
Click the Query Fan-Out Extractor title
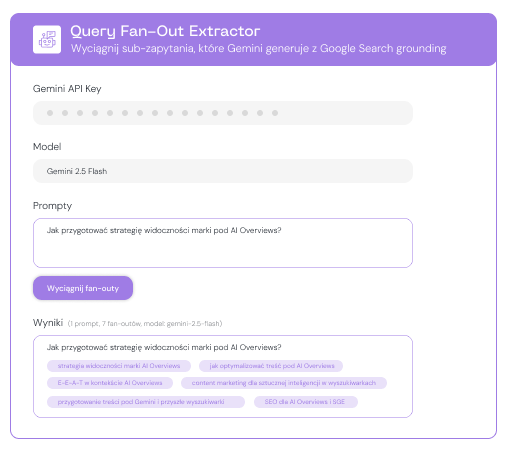[x=165, y=31]
